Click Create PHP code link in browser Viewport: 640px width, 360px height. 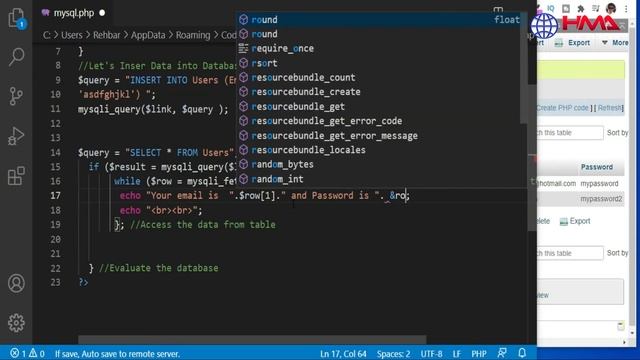click(x=562, y=108)
